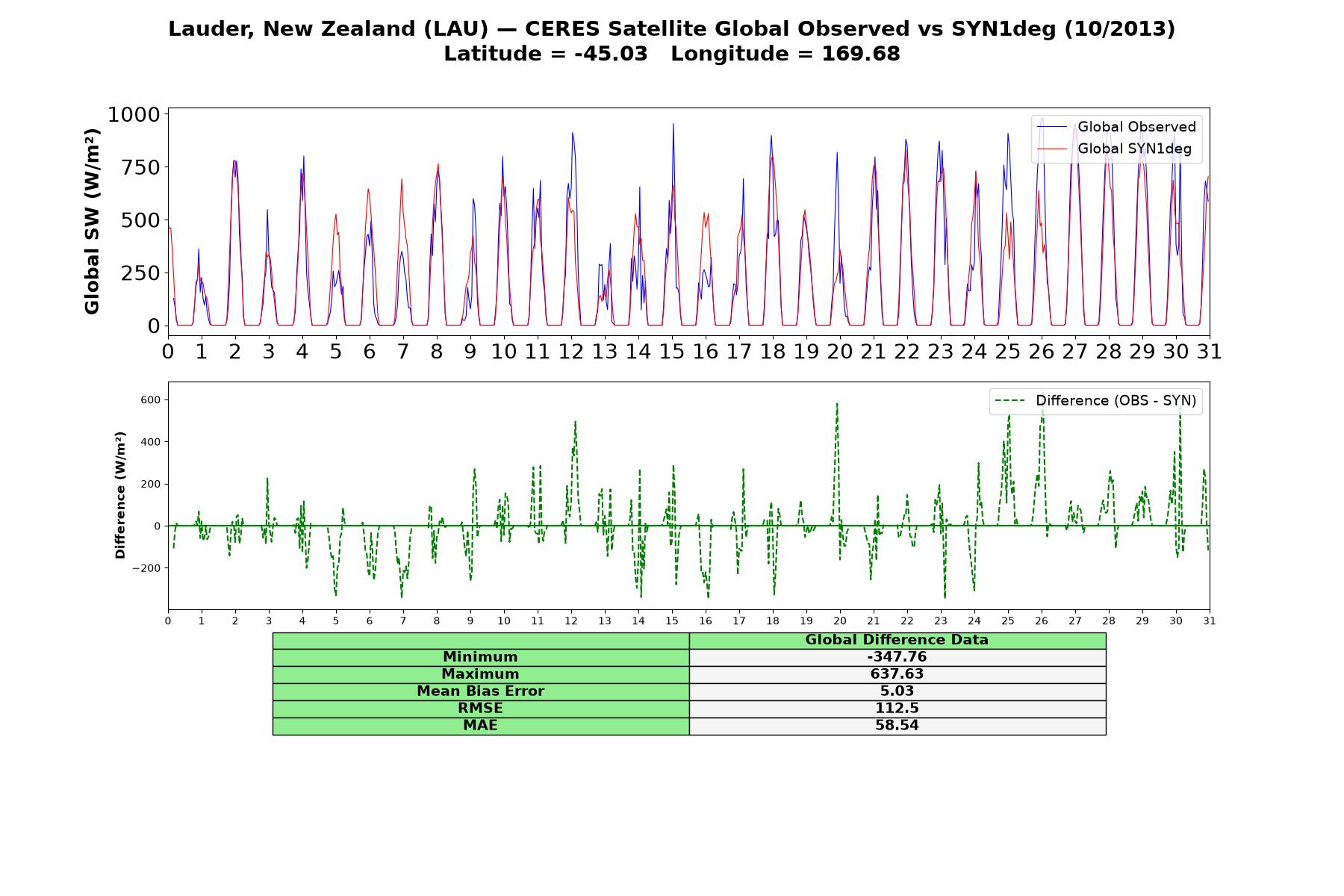Click the day 15 observed peak in upper plot
This screenshot has width=1344, height=896.
coord(673,125)
